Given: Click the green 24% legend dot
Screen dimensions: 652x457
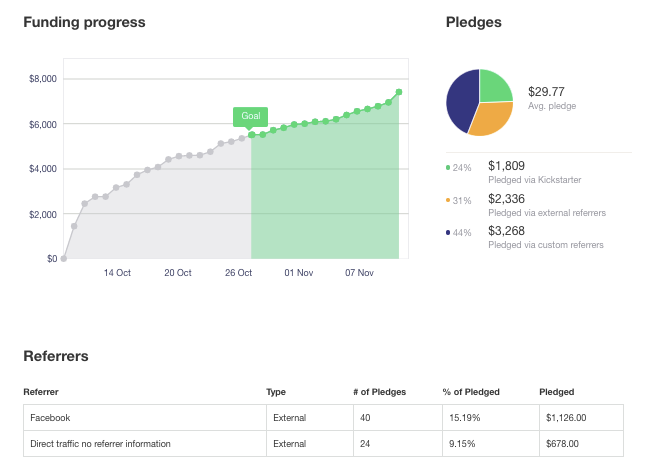Looking at the screenshot, I should pos(448,167).
